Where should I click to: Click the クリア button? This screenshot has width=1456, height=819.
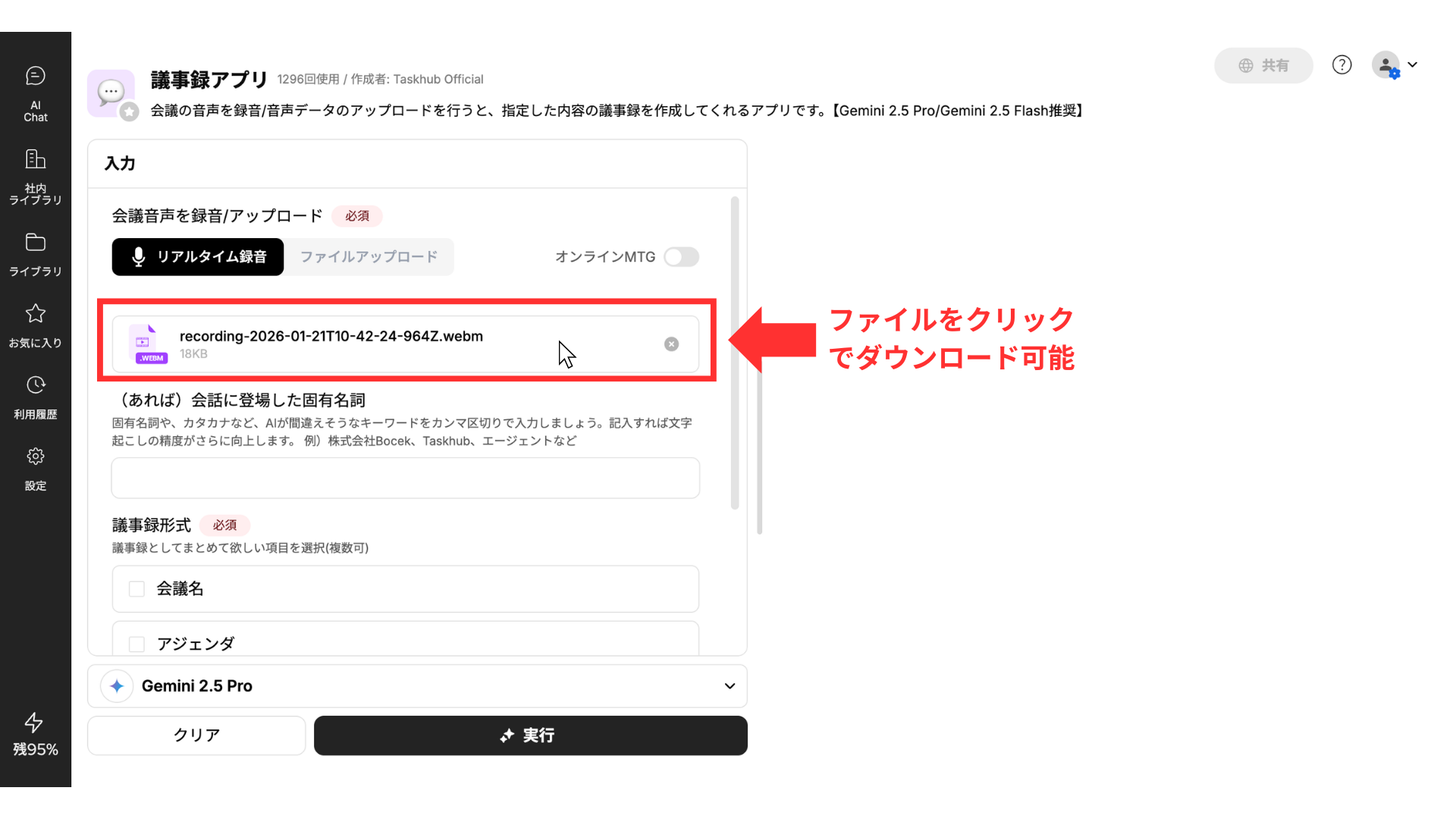(196, 736)
